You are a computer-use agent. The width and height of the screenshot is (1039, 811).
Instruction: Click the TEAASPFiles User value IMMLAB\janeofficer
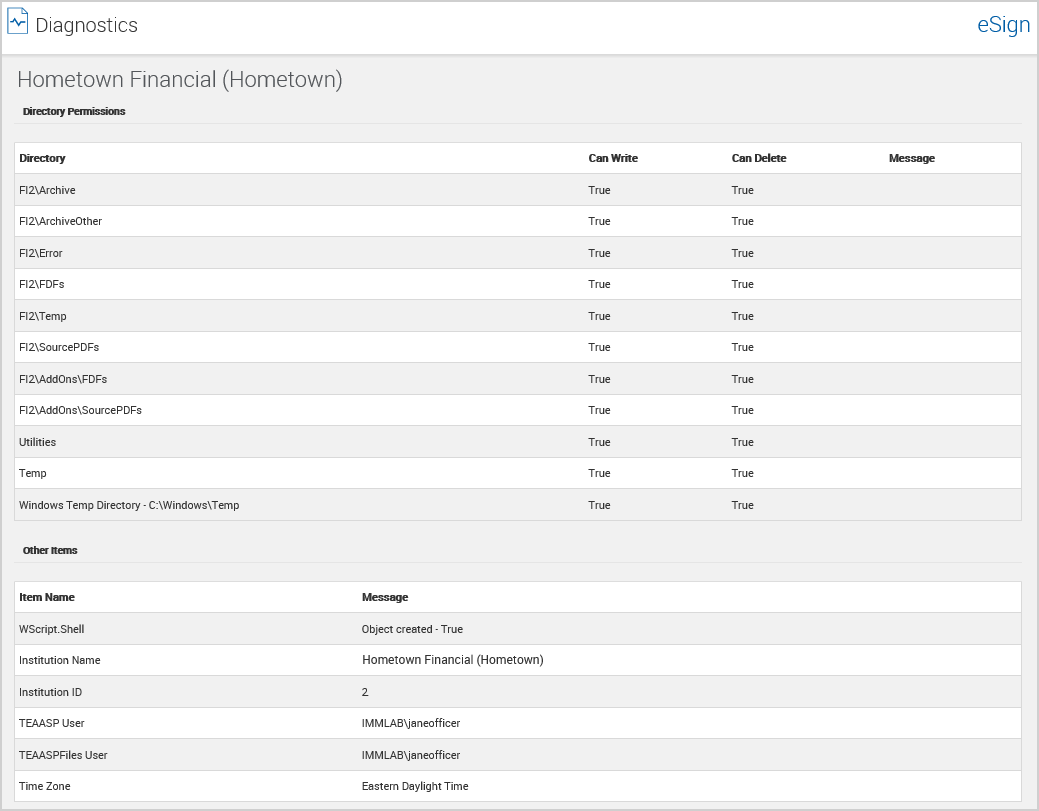(411, 755)
